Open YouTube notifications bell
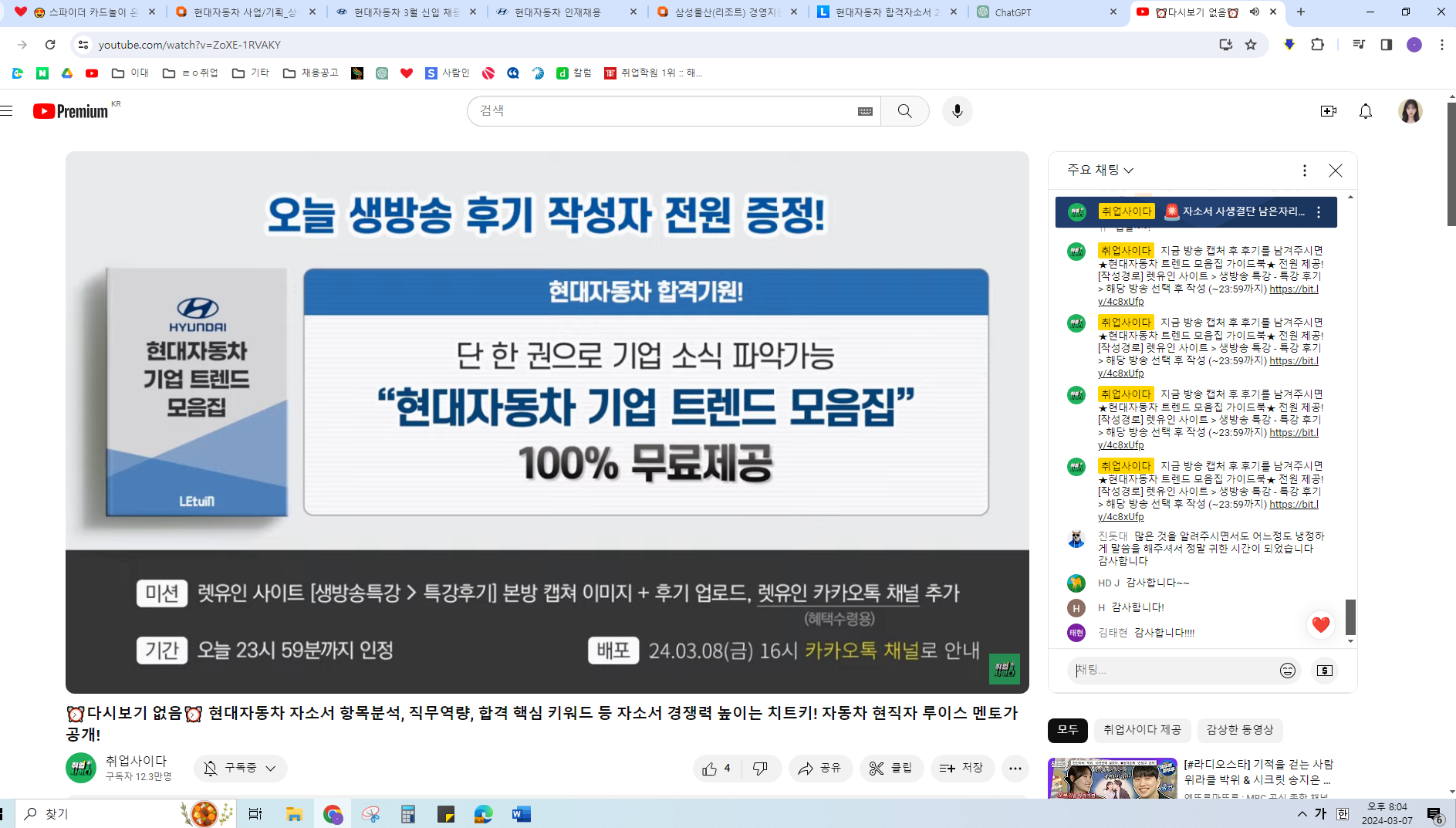Image resolution: width=1456 pixels, height=828 pixels. [x=1365, y=111]
